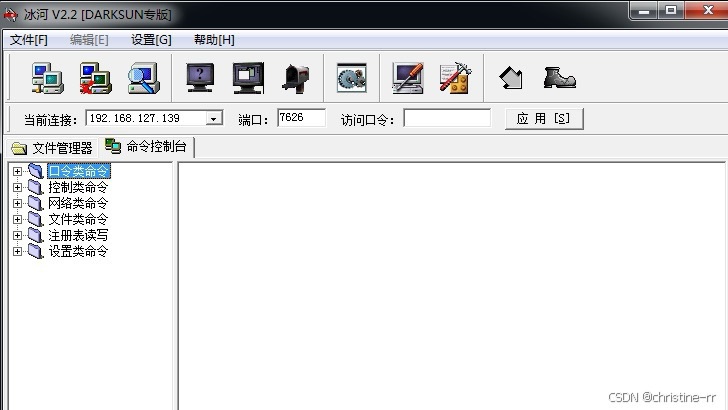This screenshot has height=410, width=728.
Task: Click the delete host icon with red X
Action: click(x=95, y=78)
